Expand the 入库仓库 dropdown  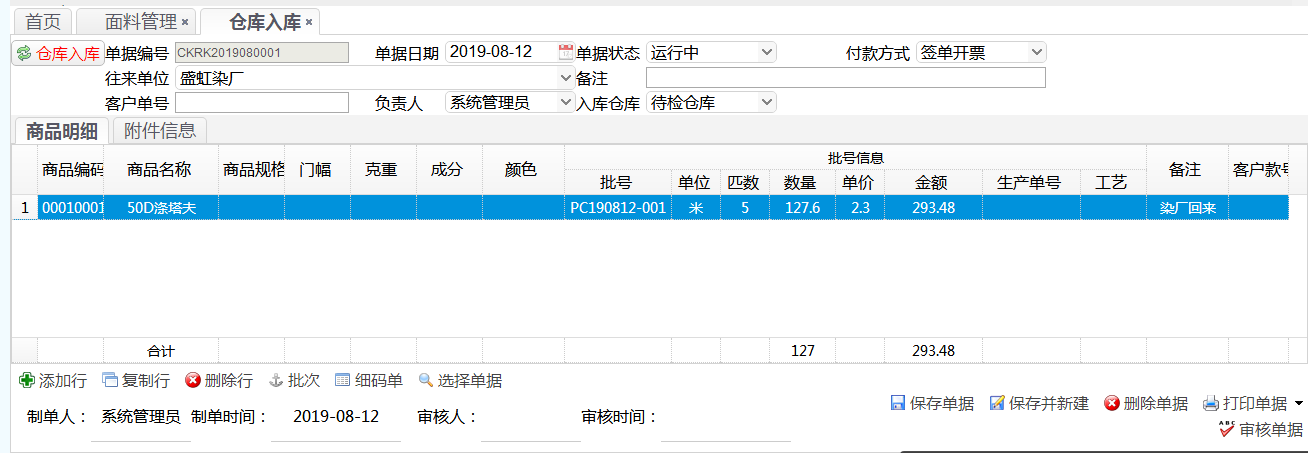767,102
